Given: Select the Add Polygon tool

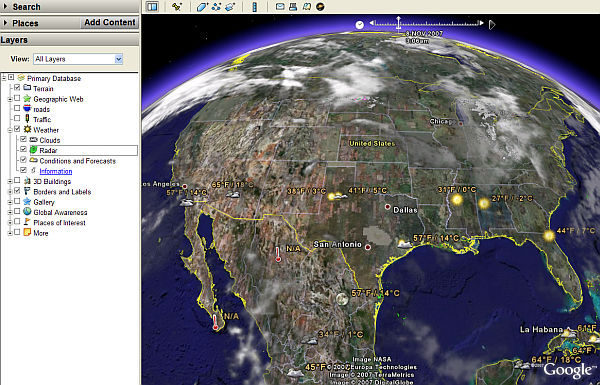Looking at the screenshot, I should [x=202, y=7].
